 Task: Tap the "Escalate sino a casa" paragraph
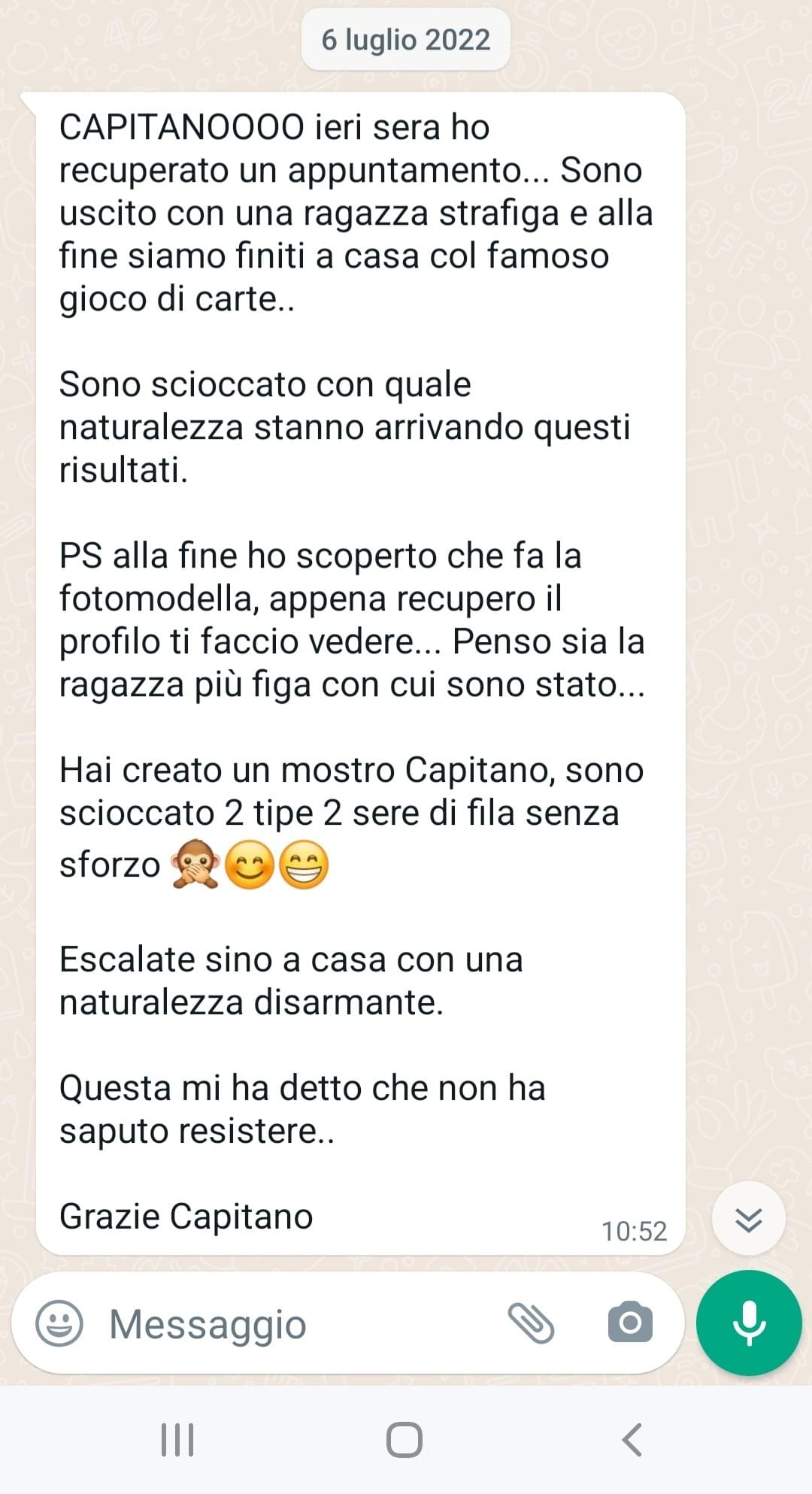tap(291, 980)
